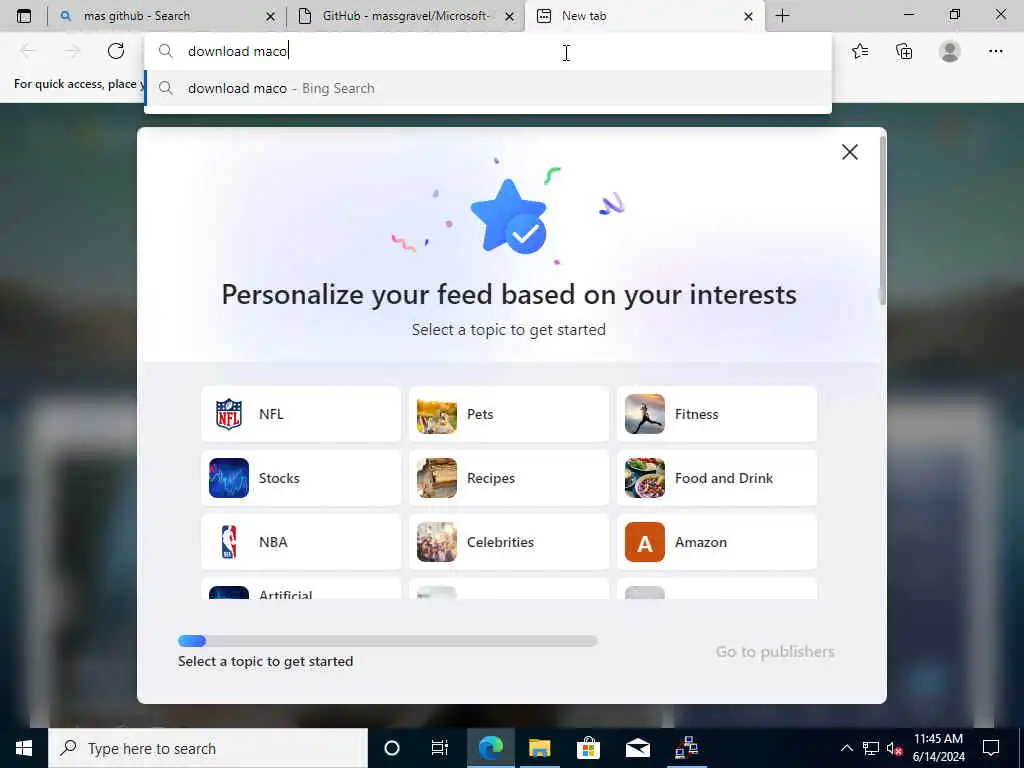Open the profile avatar icon
Screen dimensions: 1024x768
coord(950,51)
